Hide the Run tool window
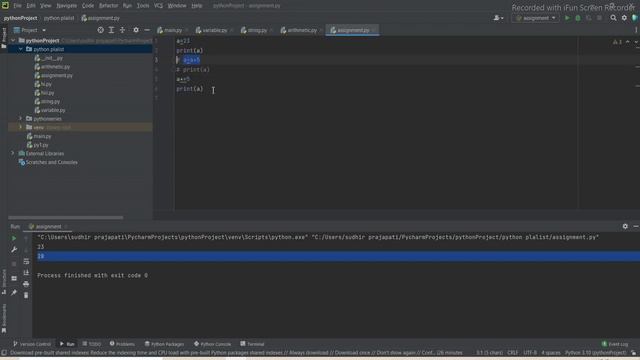The height and width of the screenshot is (360, 640). [636, 226]
